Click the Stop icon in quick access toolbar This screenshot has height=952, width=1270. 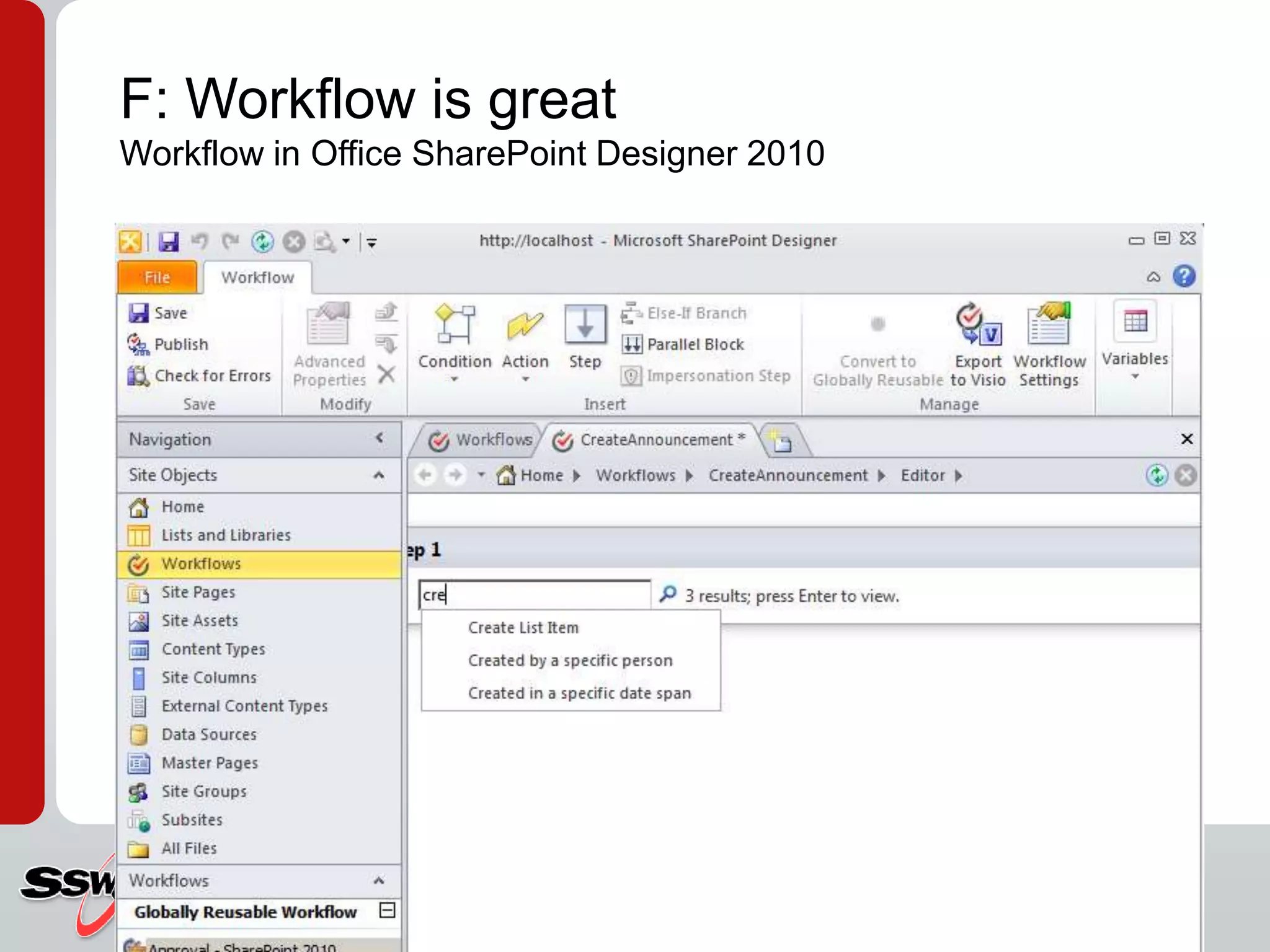(x=294, y=242)
